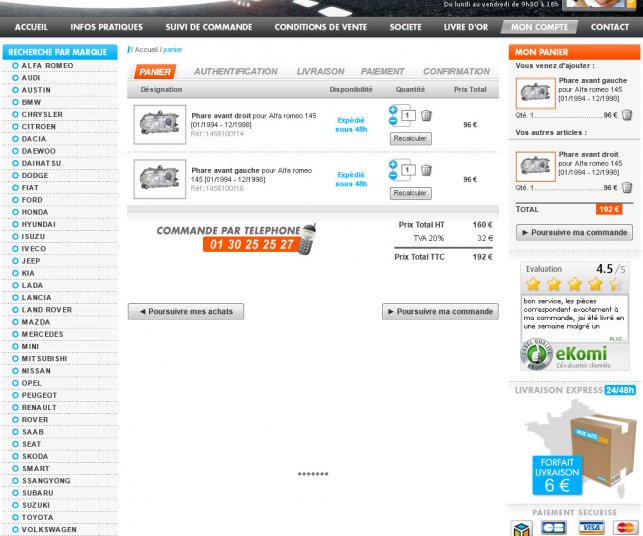643x536 pixels.
Task: Choose BMW brand
Action: click(31, 102)
